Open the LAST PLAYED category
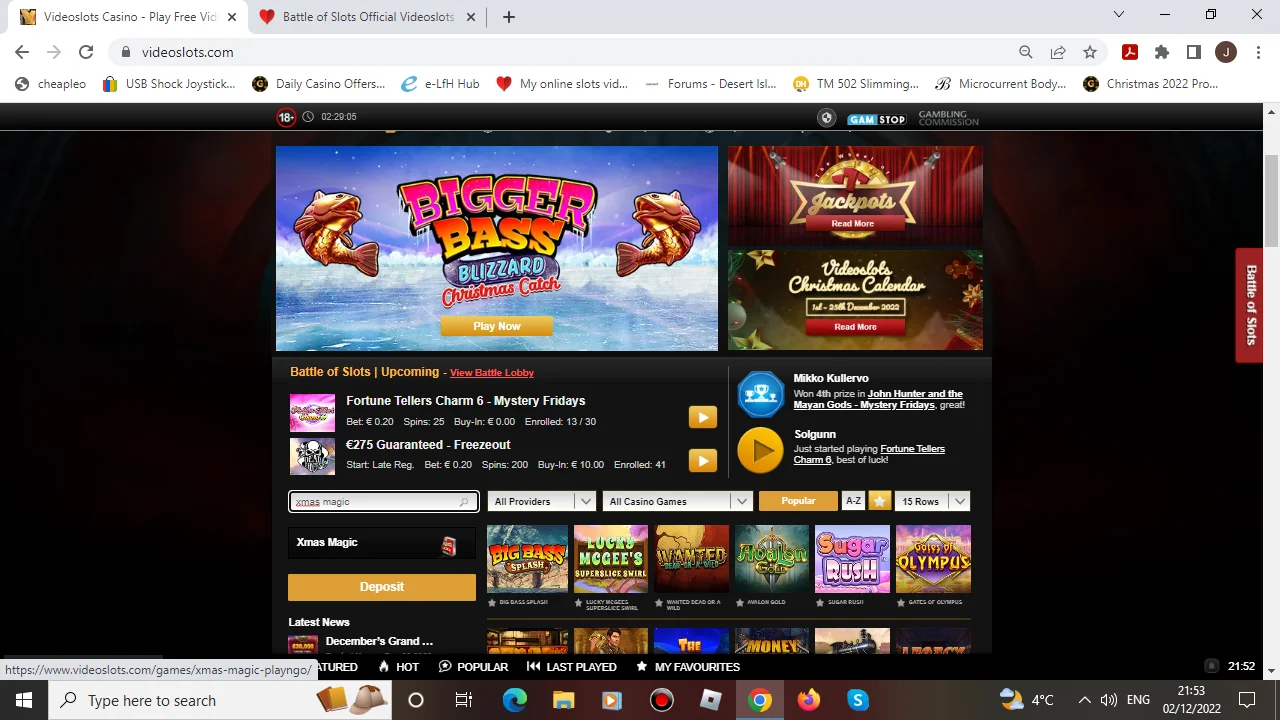 point(571,667)
